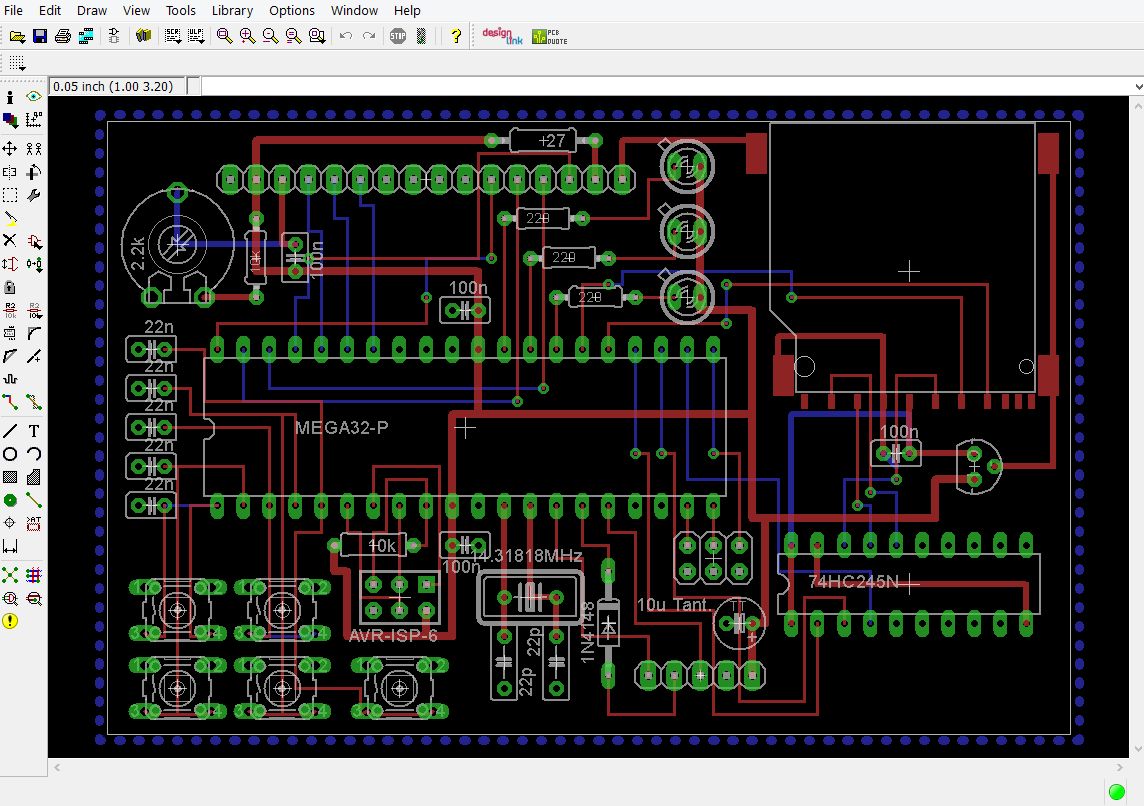Open the Autorouter tool
This screenshot has width=1144, height=806.
click(x=34, y=576)
